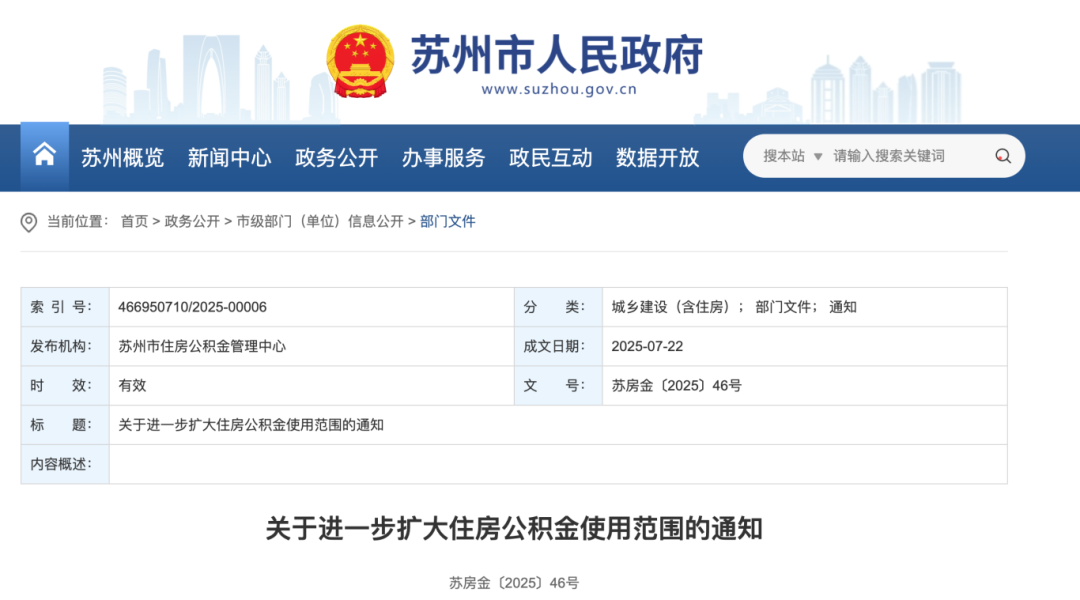
Task: Open 市级部门（单位）信息公开 breadcrumb link
Action: click(320, 222)
